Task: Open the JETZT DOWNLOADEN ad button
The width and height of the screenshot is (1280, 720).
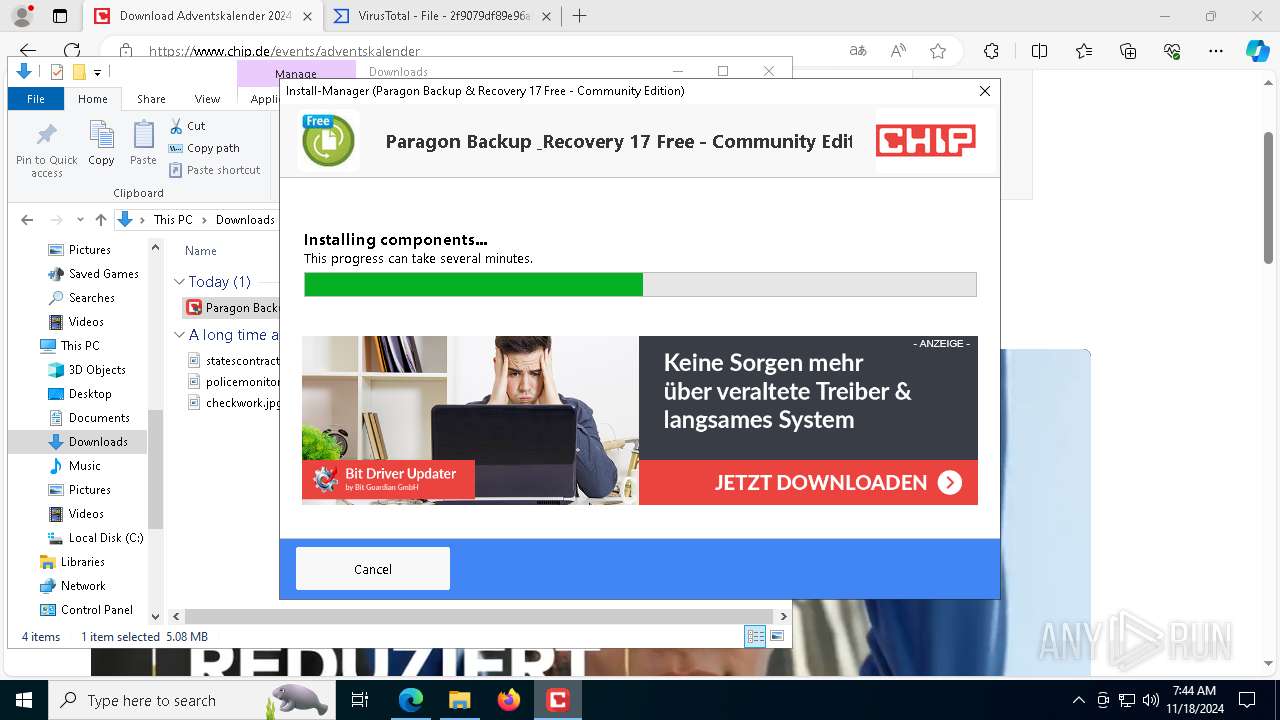Action: pyautogui.click(x=808, y=483)
